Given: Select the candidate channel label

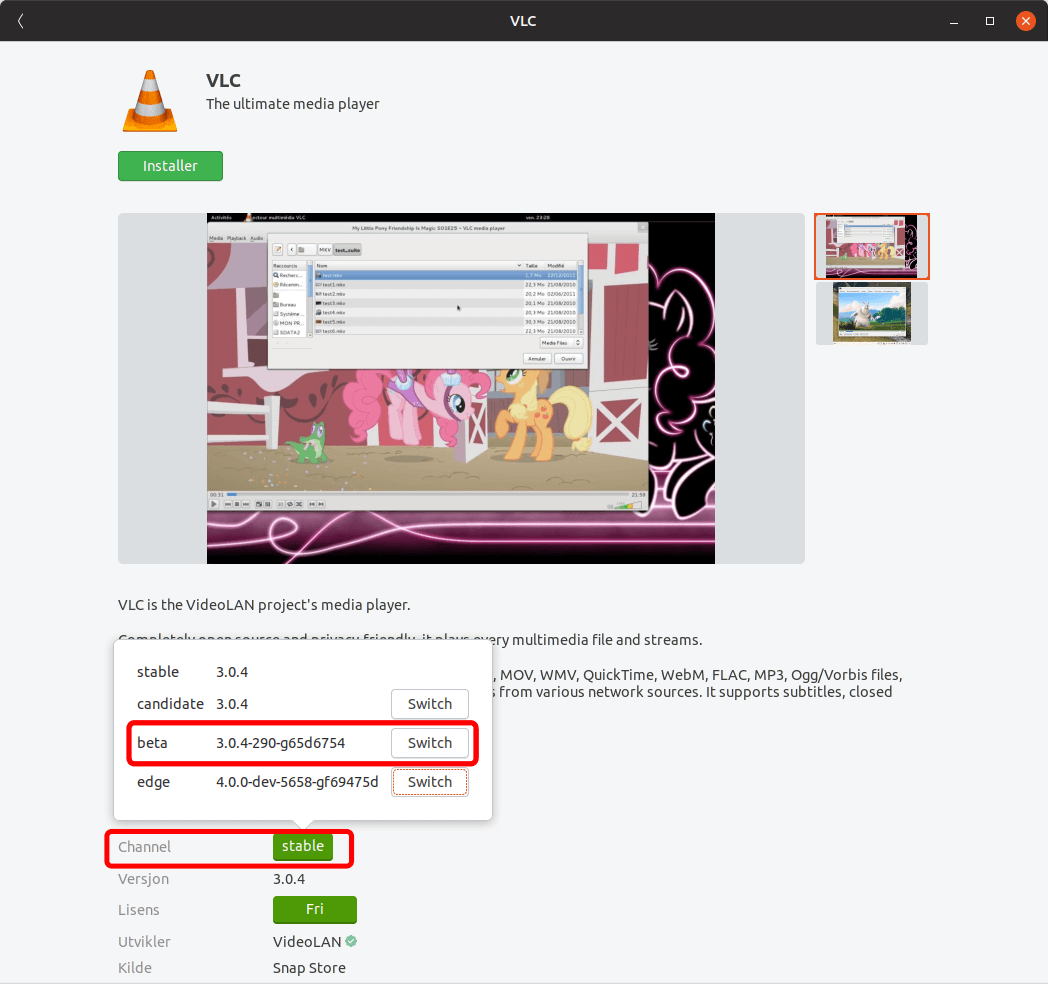Looking at the screenshot, I should [x=170, y=704].
